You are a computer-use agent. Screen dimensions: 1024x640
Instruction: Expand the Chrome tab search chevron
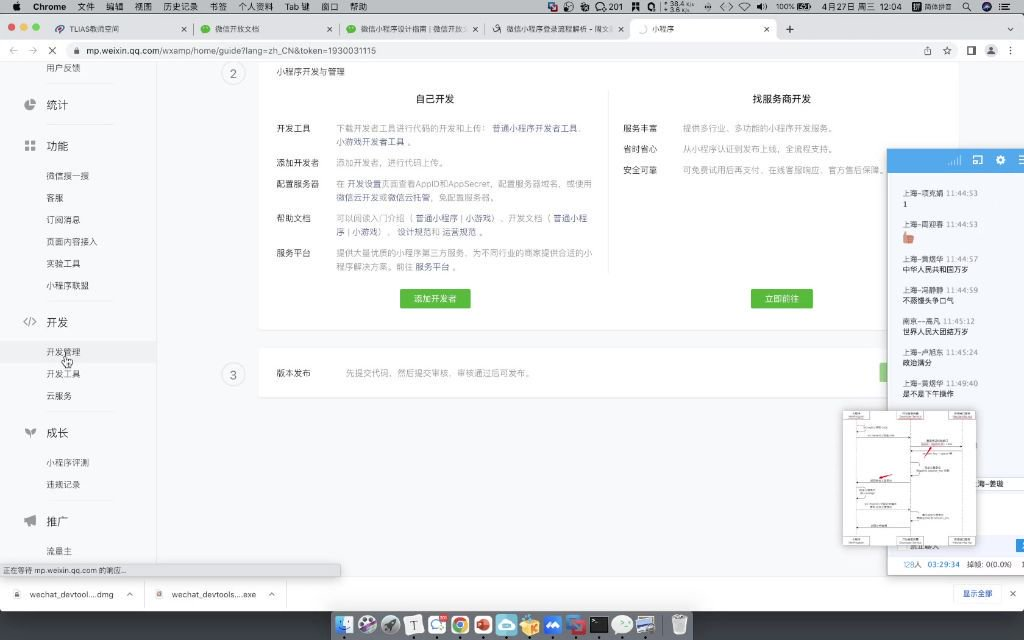(1010, 29)
